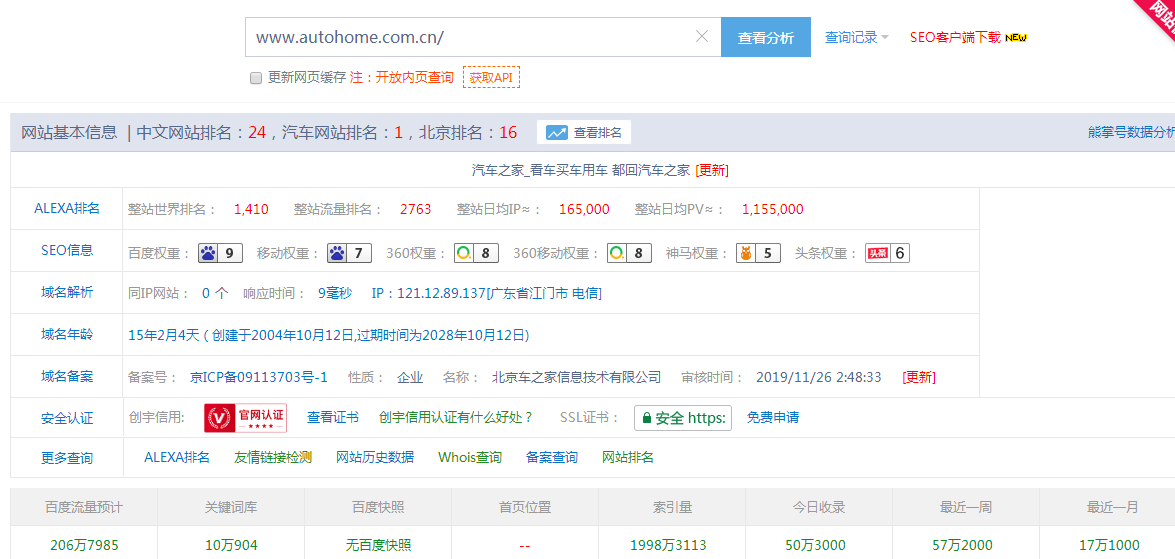
Task: Click 更新 link beside site title
Action: pyautogui.click(x=712, y=170)
